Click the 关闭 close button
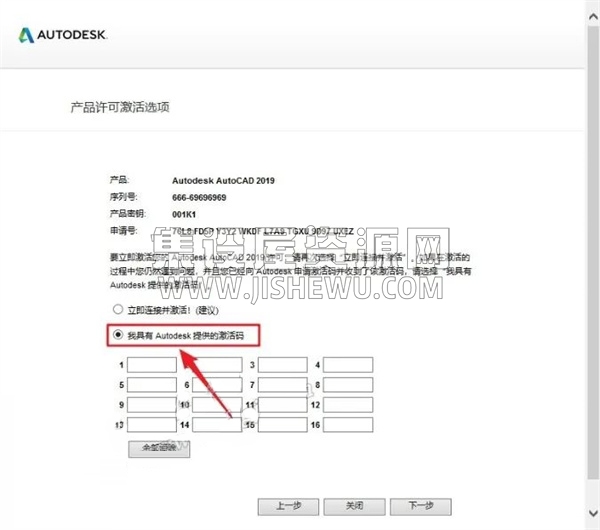 [x=354, y=506]
